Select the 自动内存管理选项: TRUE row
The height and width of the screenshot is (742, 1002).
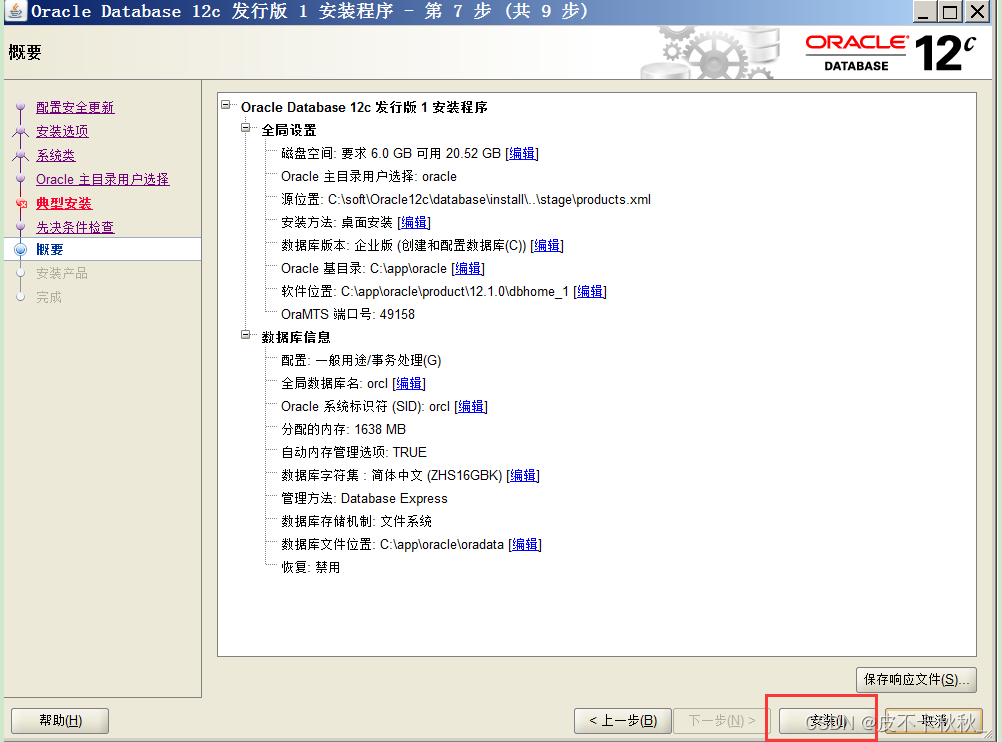[354, 452]
